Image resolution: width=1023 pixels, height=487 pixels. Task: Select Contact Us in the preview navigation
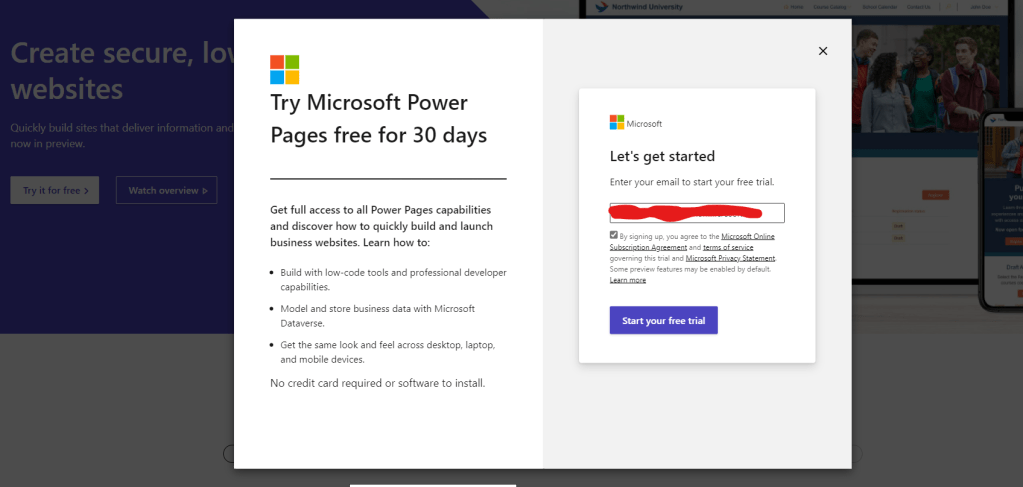click(916, 8)
